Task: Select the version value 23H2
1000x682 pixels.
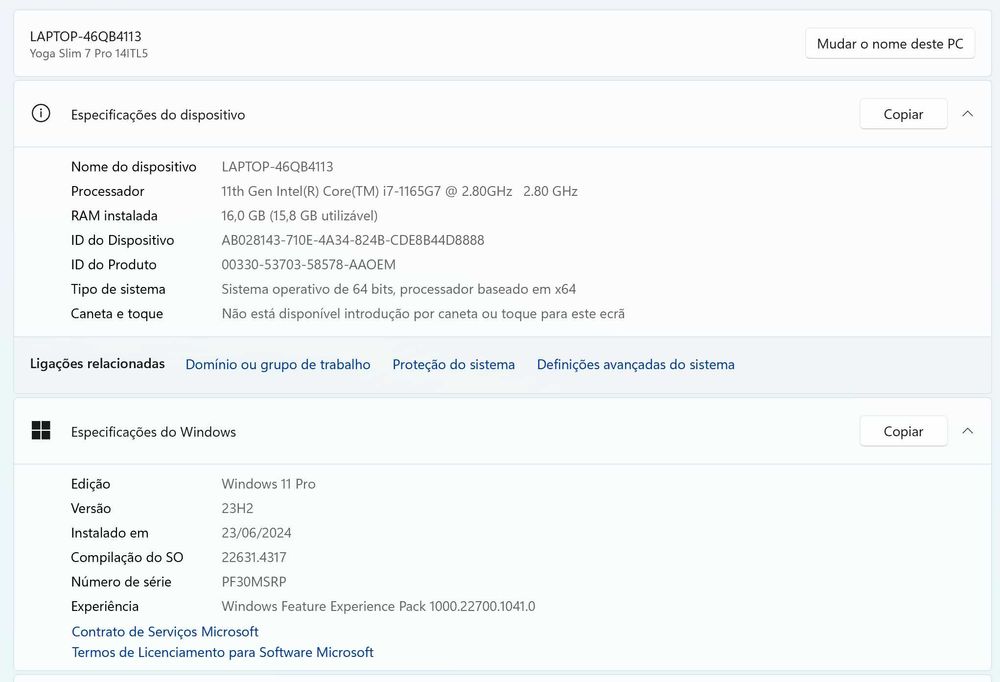Action: click(x=237, y=508)
